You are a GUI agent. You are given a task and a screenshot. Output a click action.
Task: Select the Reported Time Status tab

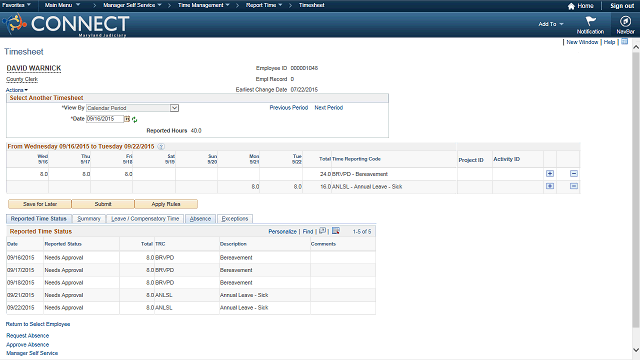click(39, 219)
